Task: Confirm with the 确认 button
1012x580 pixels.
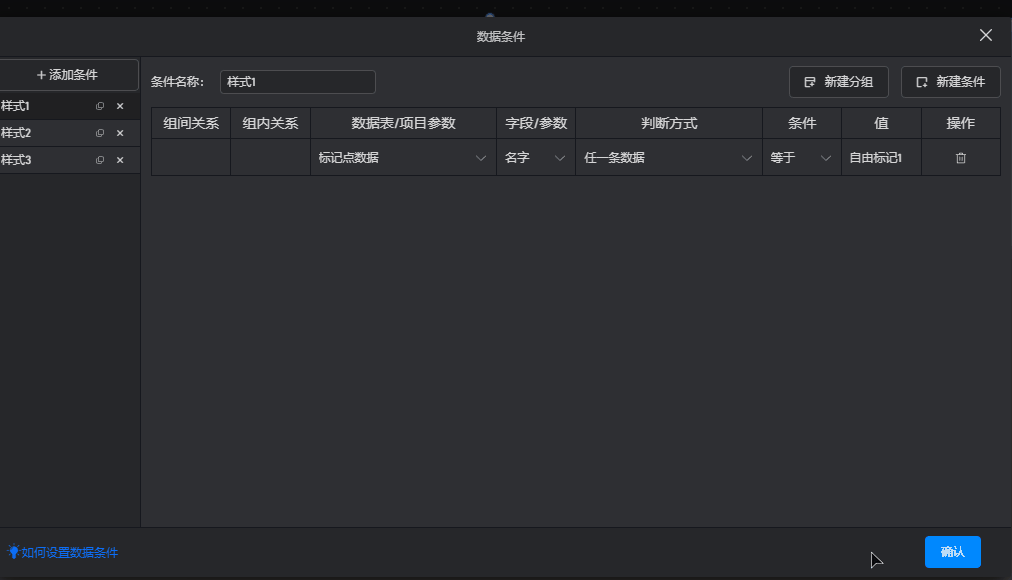Action: [953, 552]
